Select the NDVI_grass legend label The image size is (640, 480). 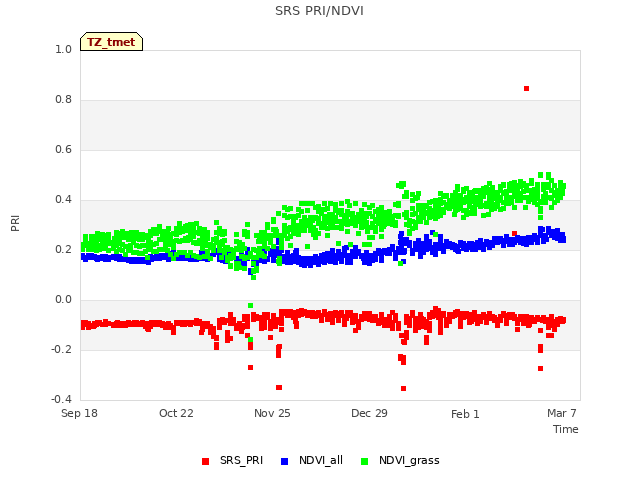409,460
